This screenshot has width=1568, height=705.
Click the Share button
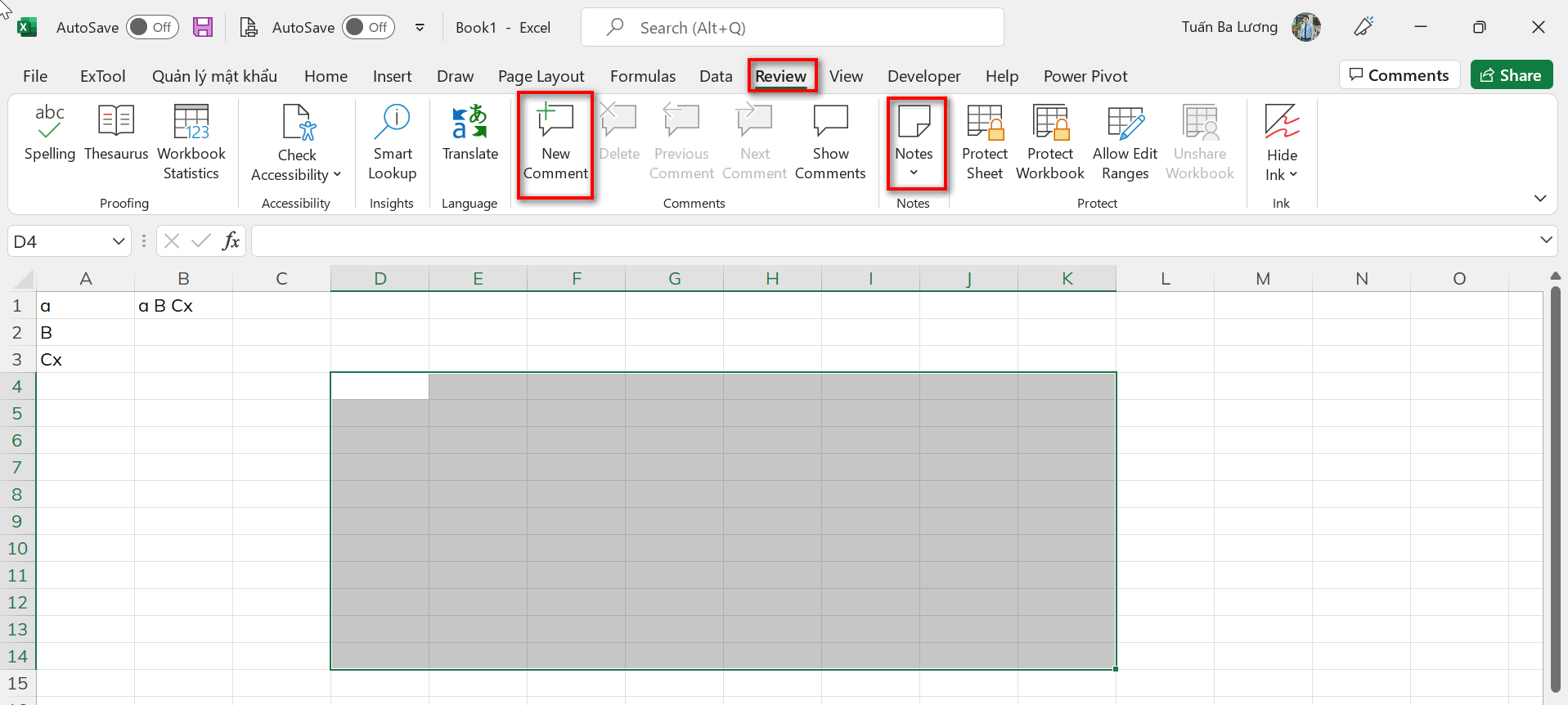pos(1511,75)
